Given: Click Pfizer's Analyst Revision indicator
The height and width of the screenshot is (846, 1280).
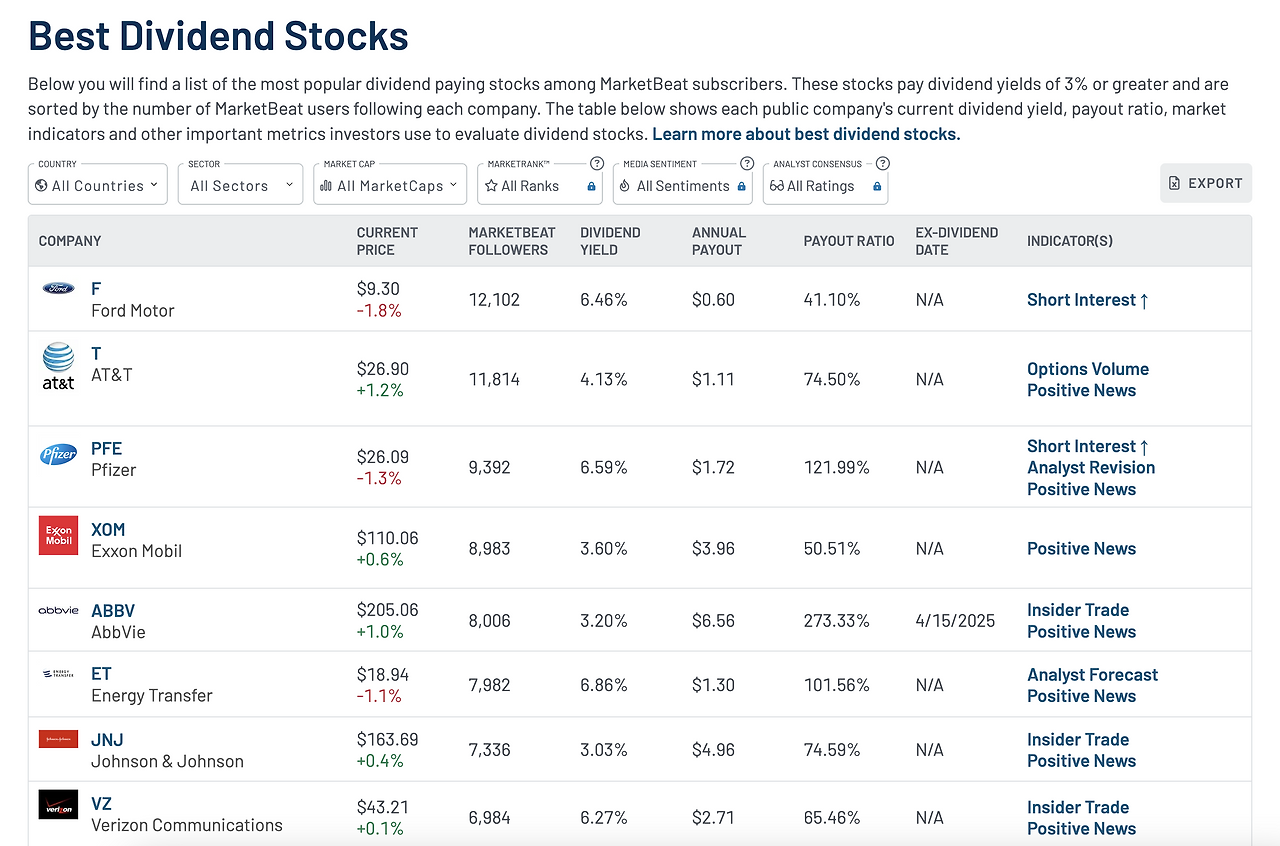Looking at the screenshot, I should [1091, 467].
